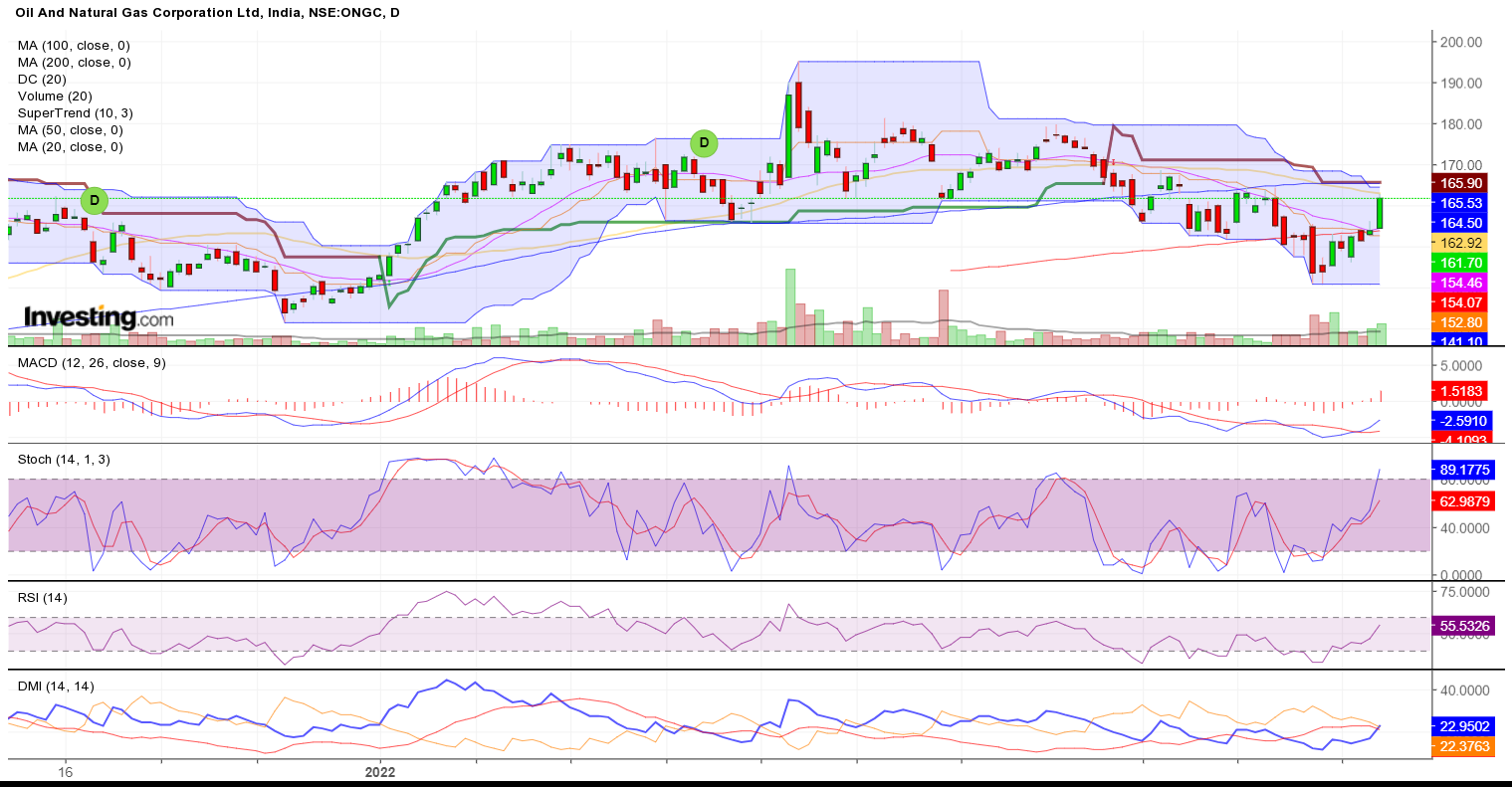Click the 1.5183 MACD value tag
The width and height of the screenshot is (1512, 787).
pos(1461,391)
